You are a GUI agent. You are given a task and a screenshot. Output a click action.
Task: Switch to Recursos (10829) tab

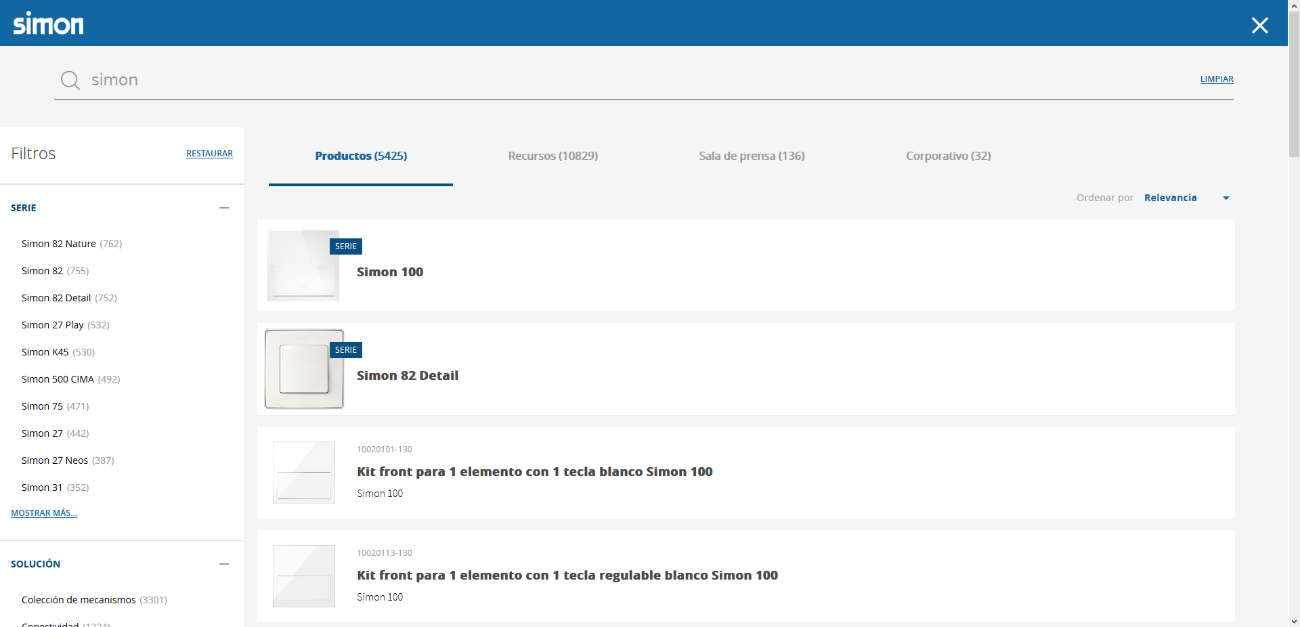(x=553, y=156)
